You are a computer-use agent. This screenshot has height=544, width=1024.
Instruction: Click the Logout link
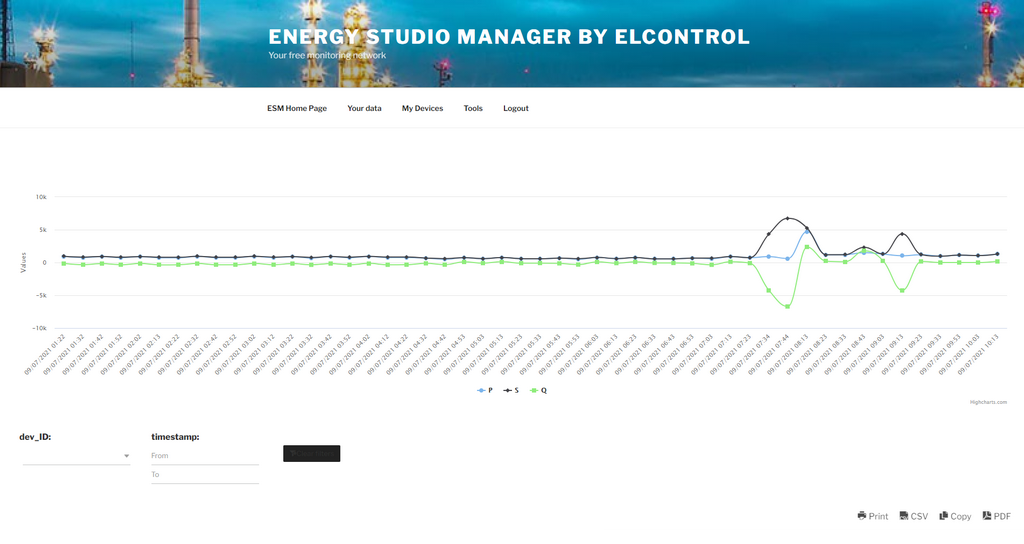coord(516,108)
